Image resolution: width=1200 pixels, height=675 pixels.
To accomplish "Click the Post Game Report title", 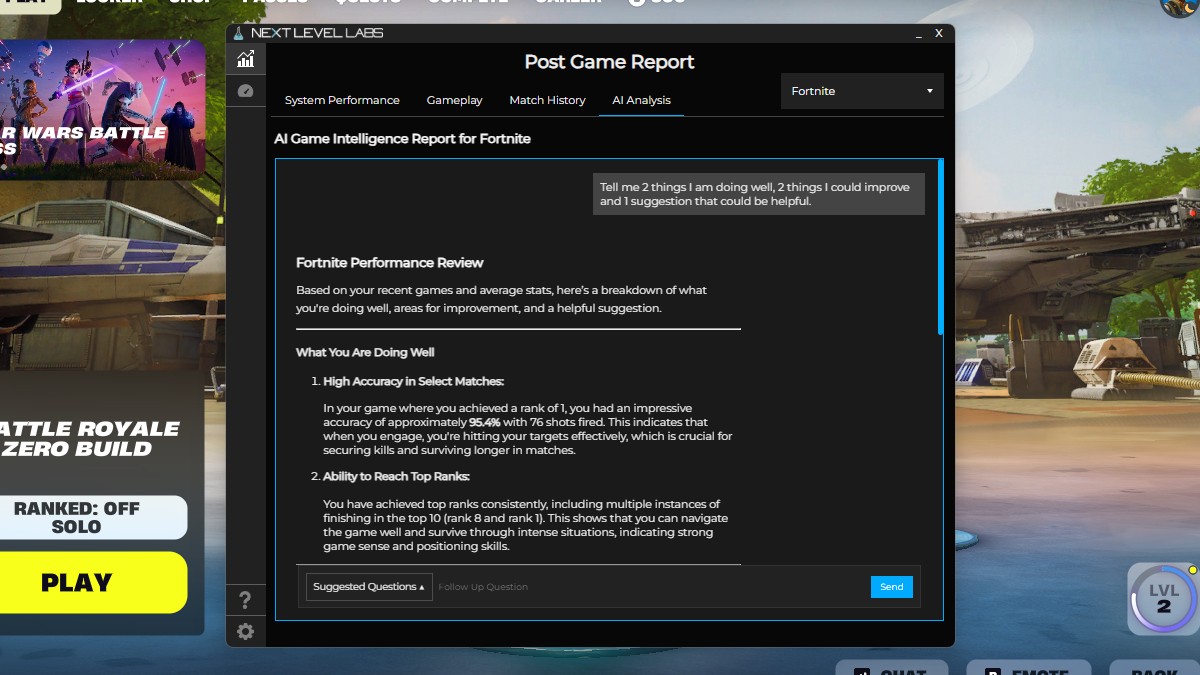I will point(609,62).
